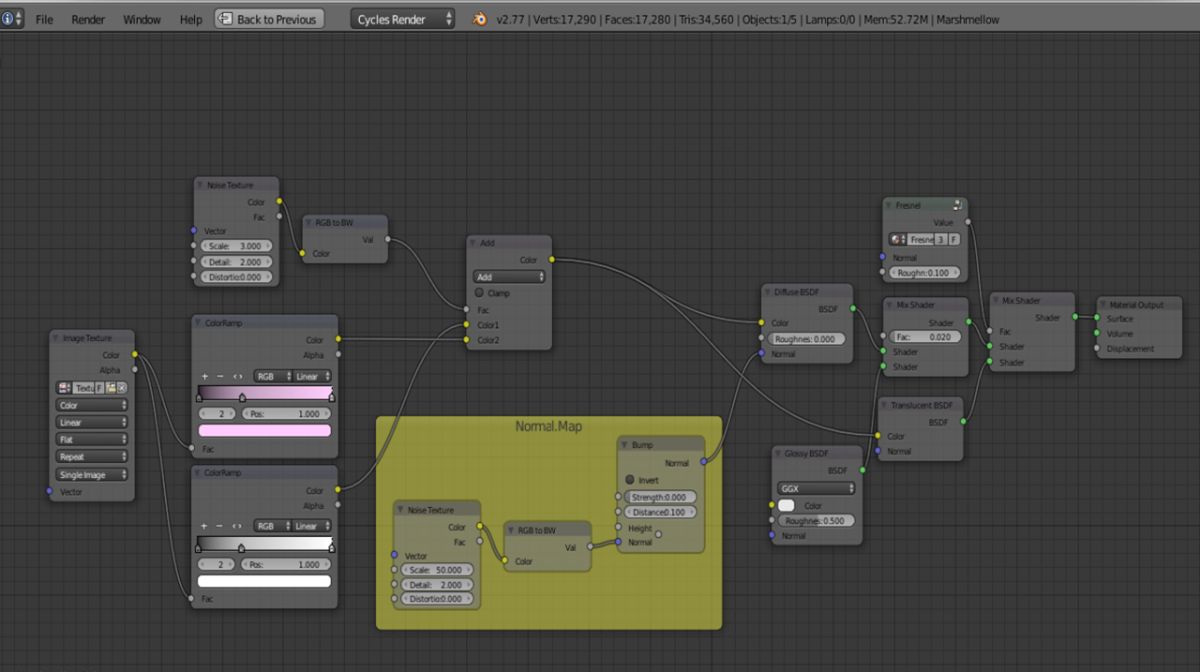1200x672 pixels.
Task: Toggle the Invert checkbox in Bump node
Action: [629, 480]
